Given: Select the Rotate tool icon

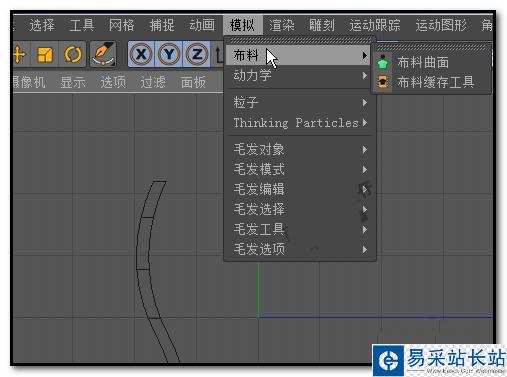Looking at the screenshot, I should [73, 54].
